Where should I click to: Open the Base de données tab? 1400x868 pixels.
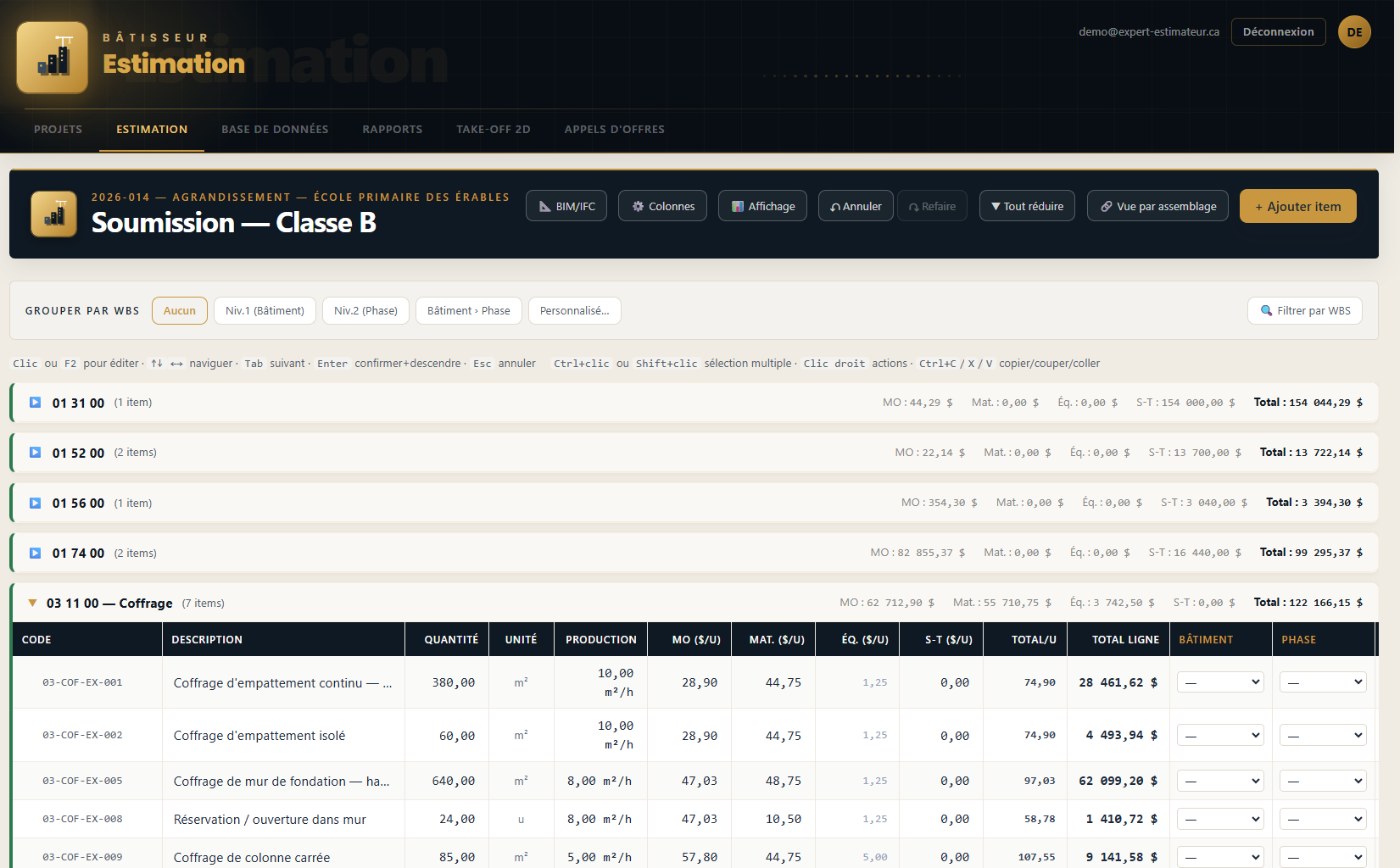275,129
